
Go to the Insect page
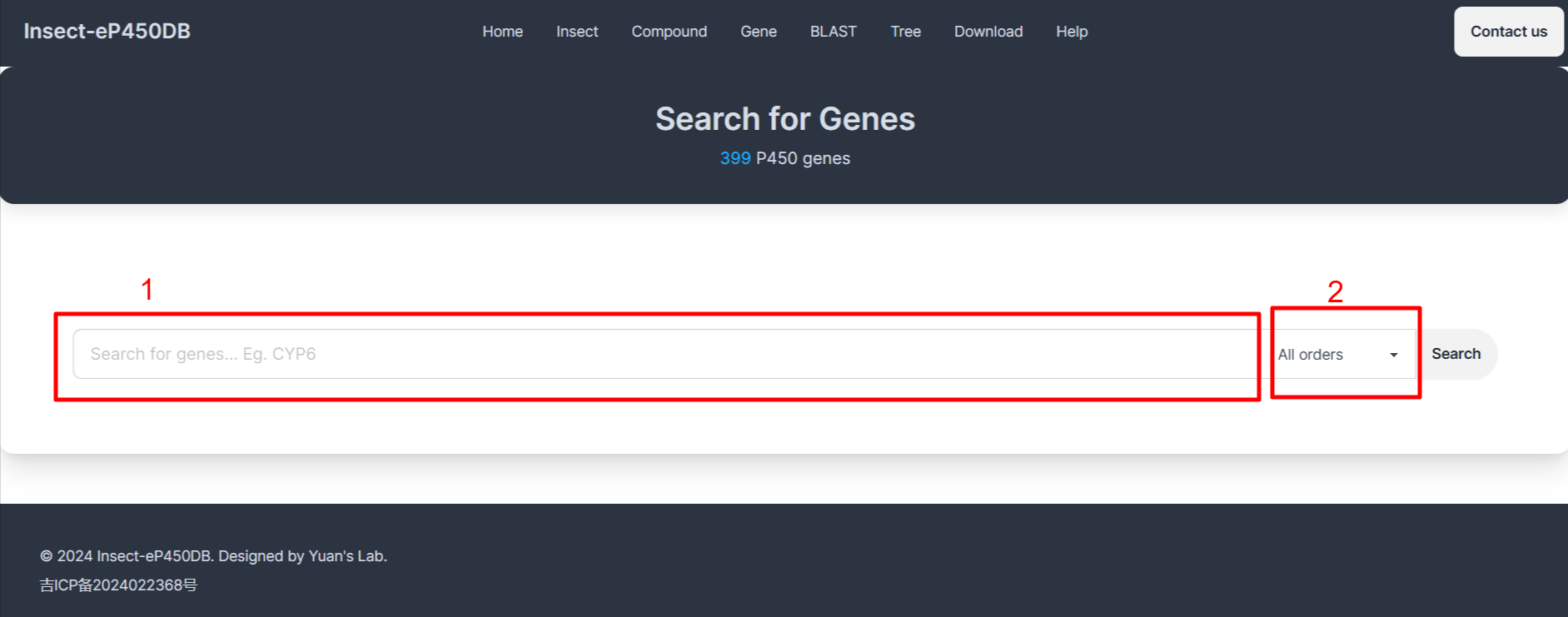click(577, 32)
